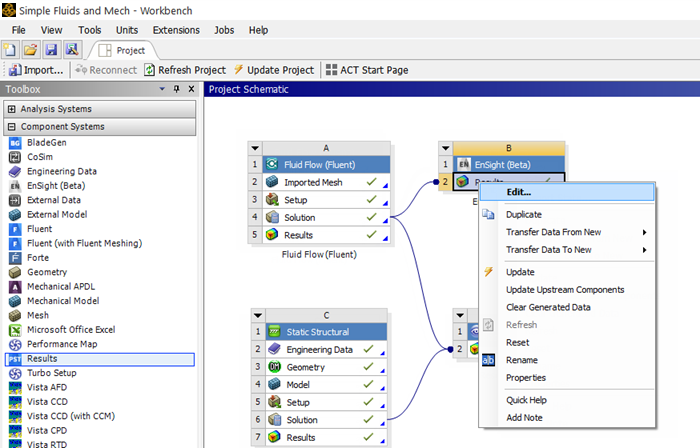Select Imported Mesh cell in system A
The height and width of the screenshot is (448, 700).
326,182
